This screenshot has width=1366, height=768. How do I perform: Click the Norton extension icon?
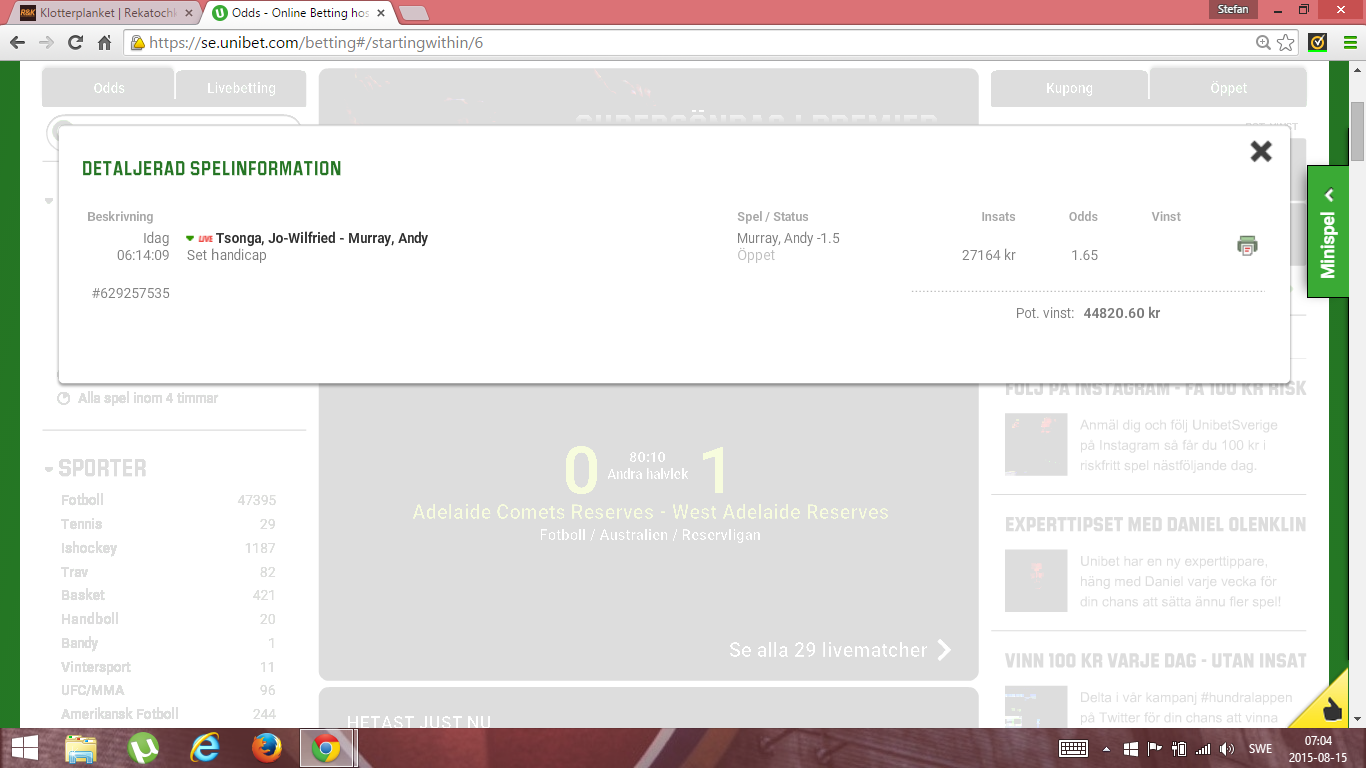tap(1318, 43)
